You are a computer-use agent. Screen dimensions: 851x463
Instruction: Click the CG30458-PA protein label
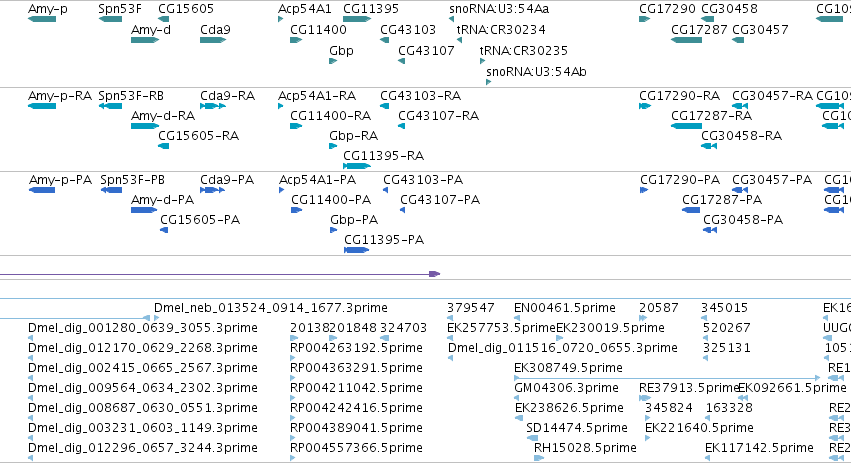743,220
